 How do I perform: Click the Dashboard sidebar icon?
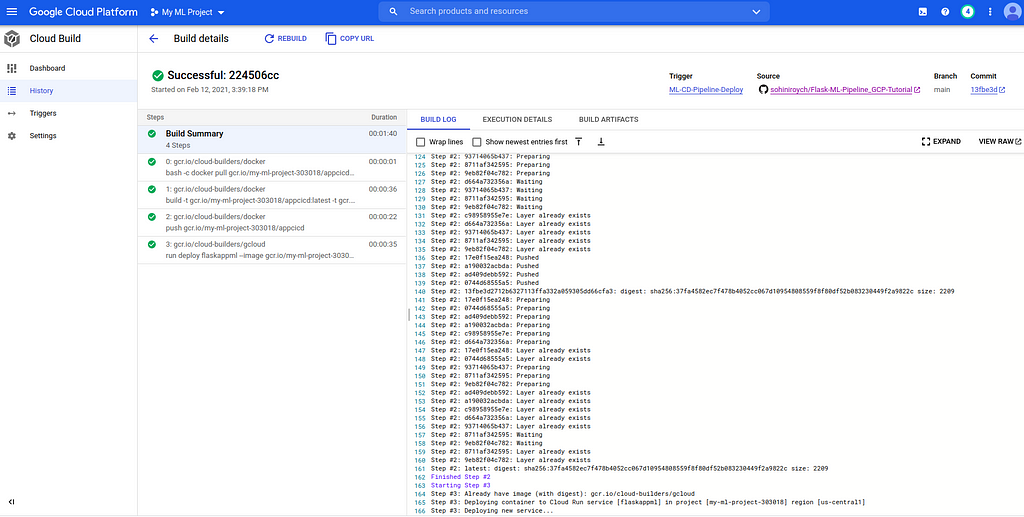coord(12,68)
